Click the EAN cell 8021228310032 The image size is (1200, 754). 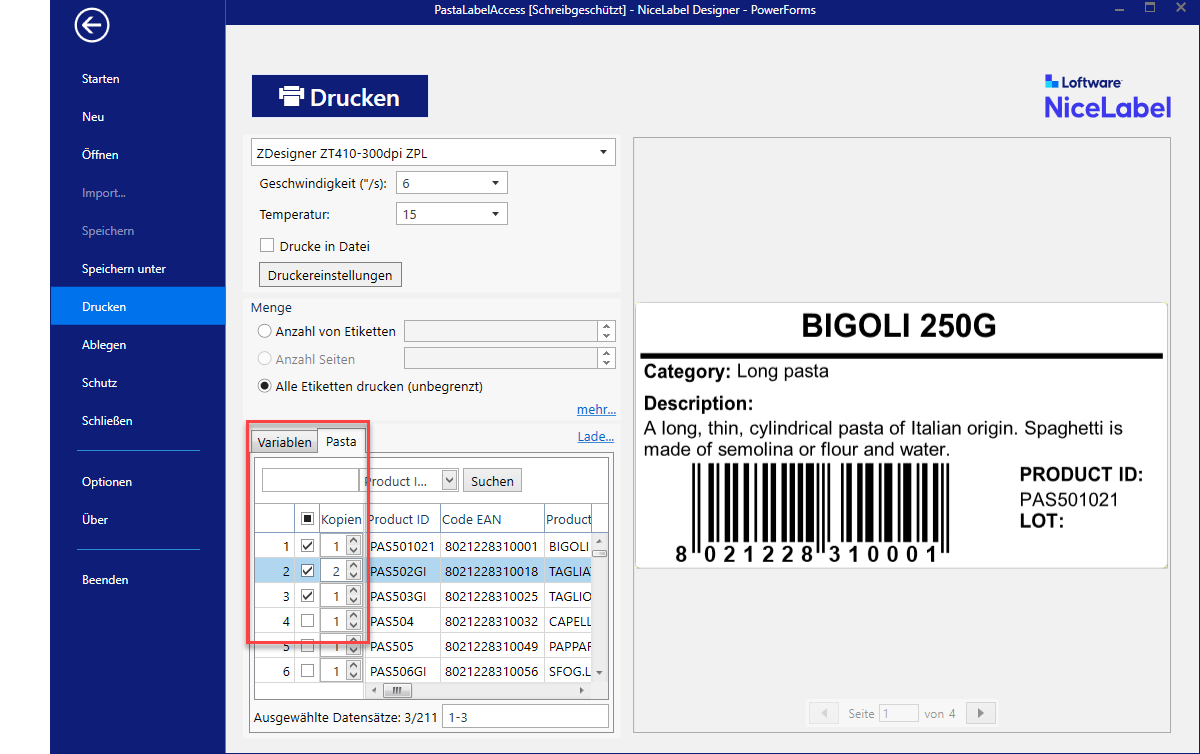[492, 621]
